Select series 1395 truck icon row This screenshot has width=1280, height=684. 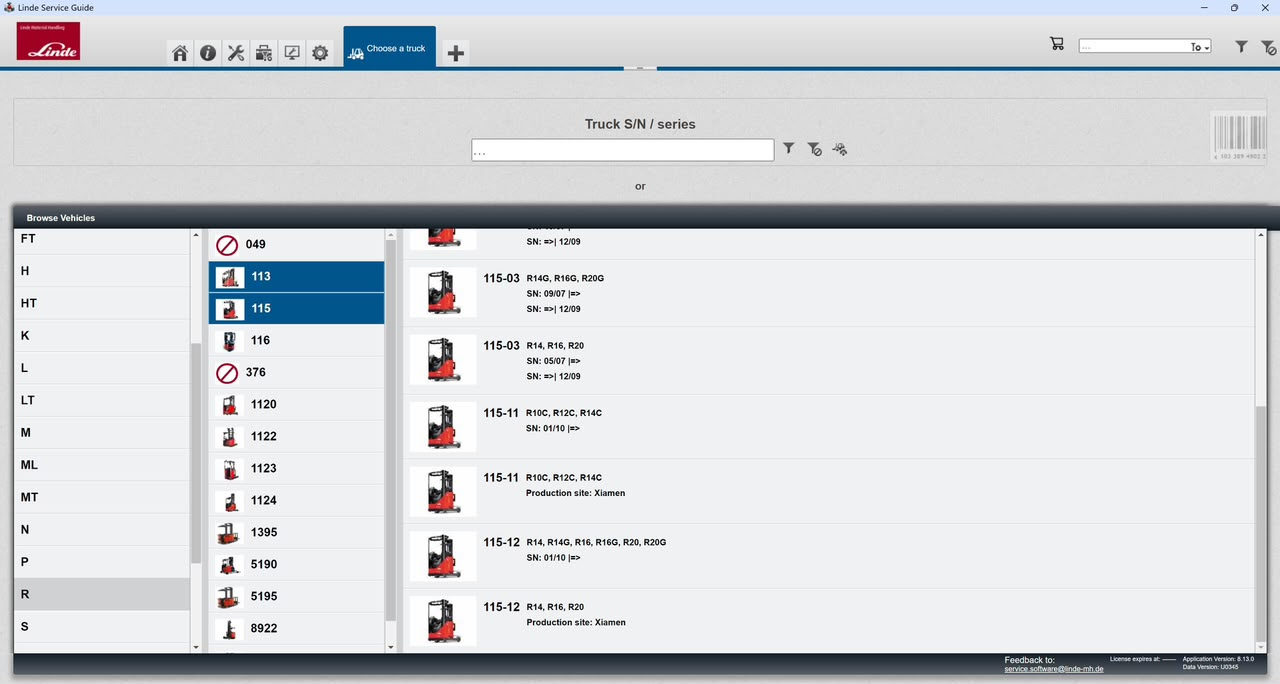[296, 532]
